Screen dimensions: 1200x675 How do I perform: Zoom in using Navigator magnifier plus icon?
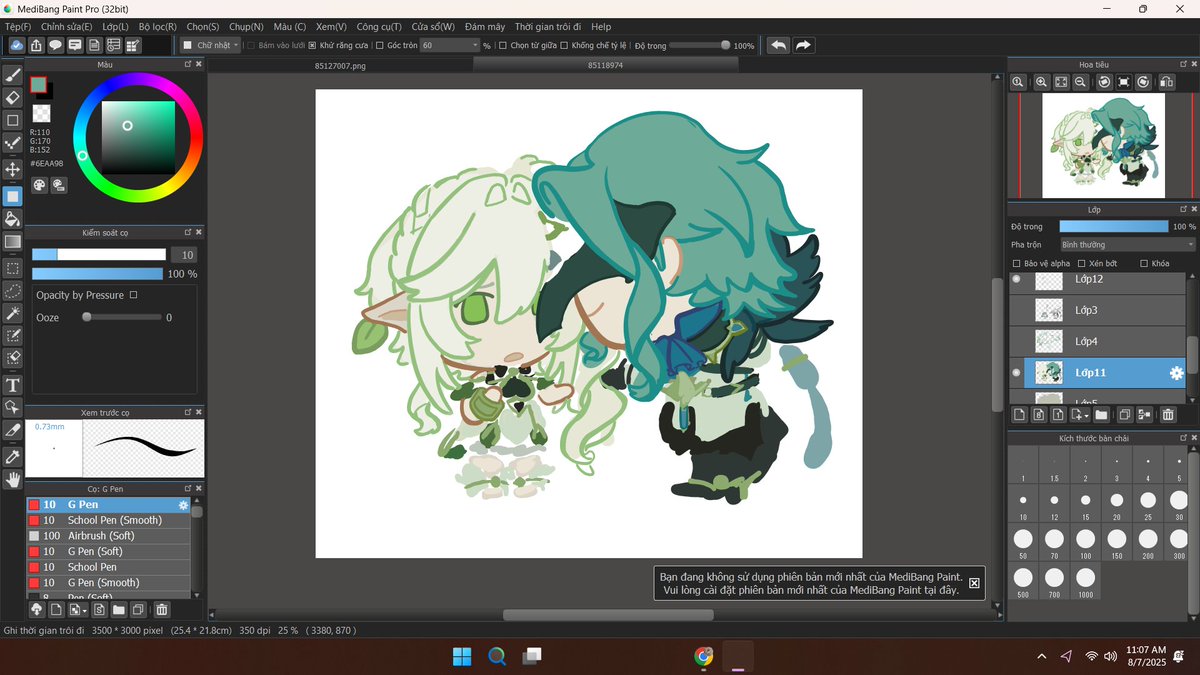[x=1041, y=82]
